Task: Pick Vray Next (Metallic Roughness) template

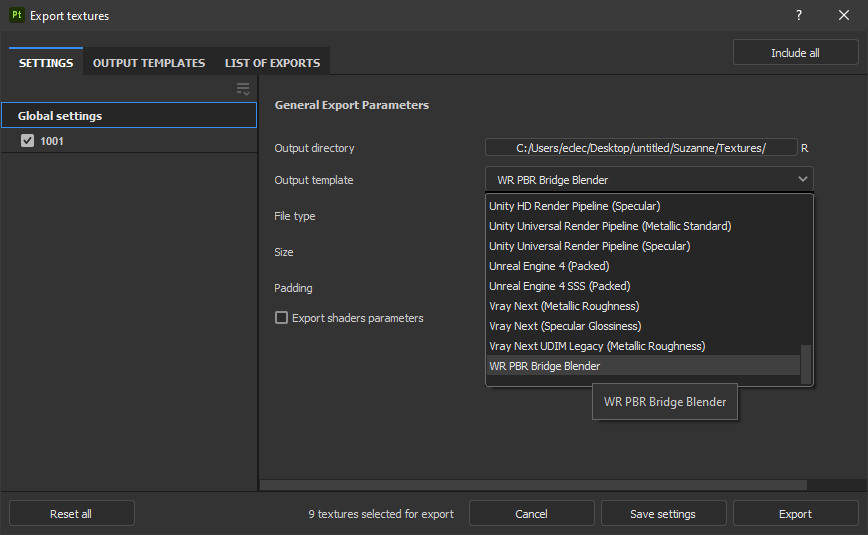Action: 643,306
